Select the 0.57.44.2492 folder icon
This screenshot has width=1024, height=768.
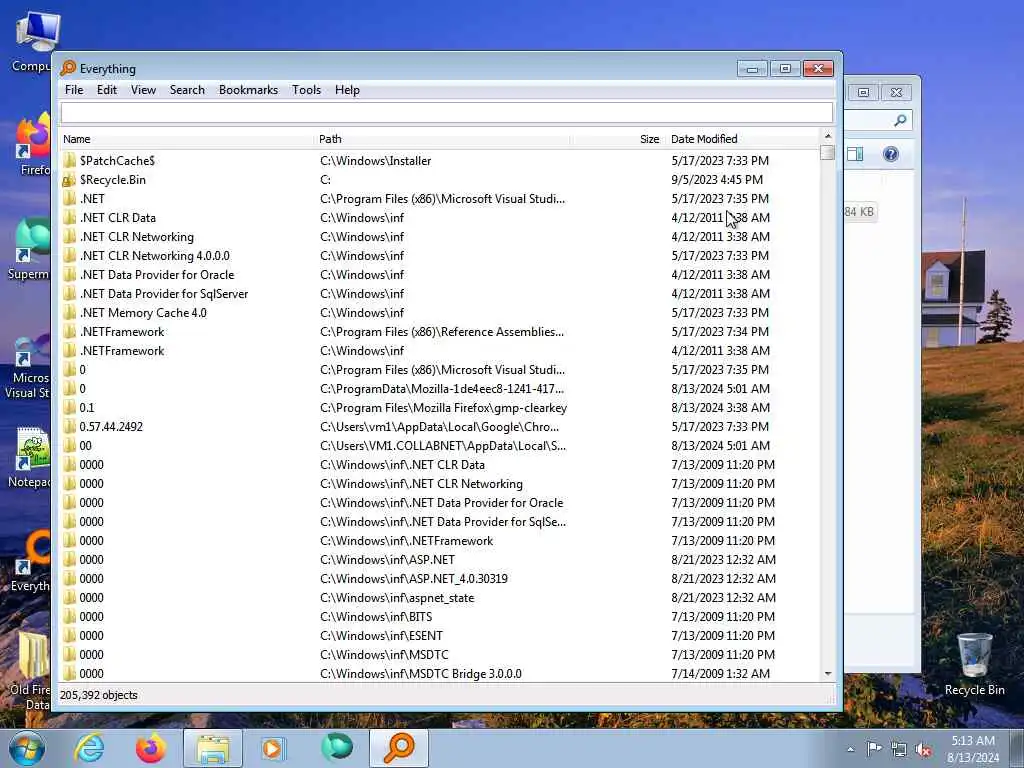click(x=69, y=426)
